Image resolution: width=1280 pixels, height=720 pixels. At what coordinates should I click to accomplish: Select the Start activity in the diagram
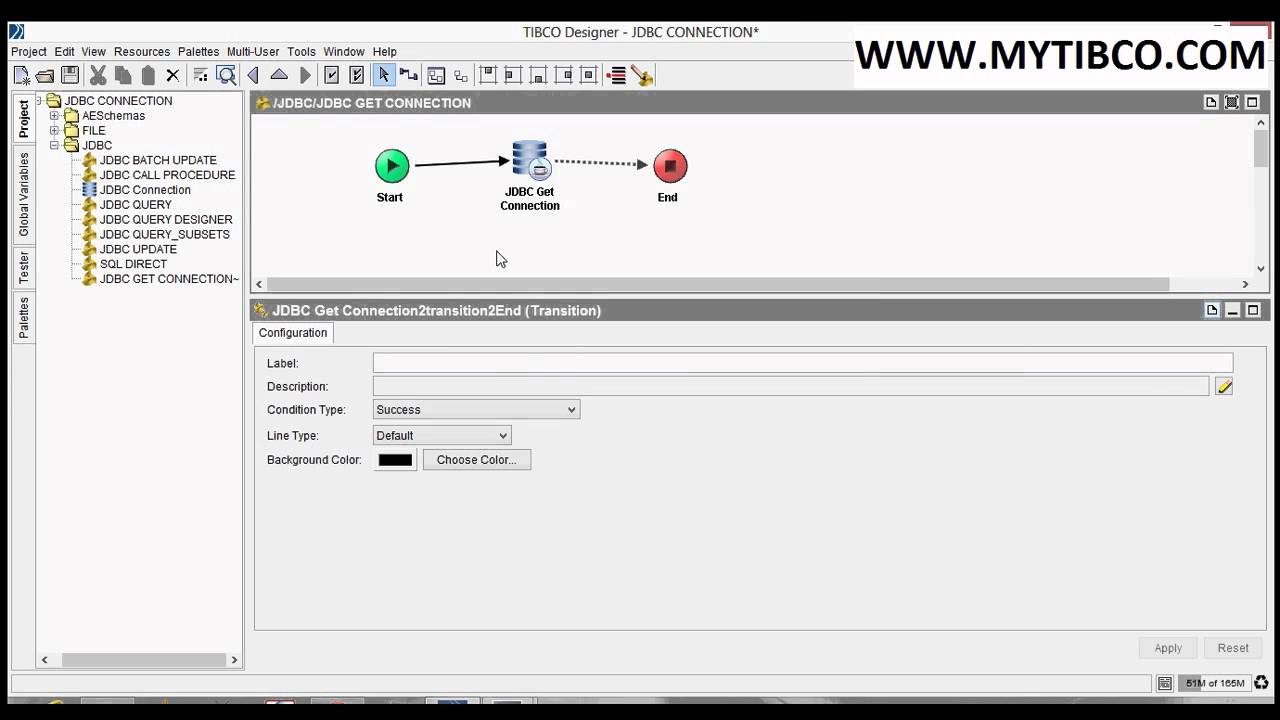coord(392,166)
